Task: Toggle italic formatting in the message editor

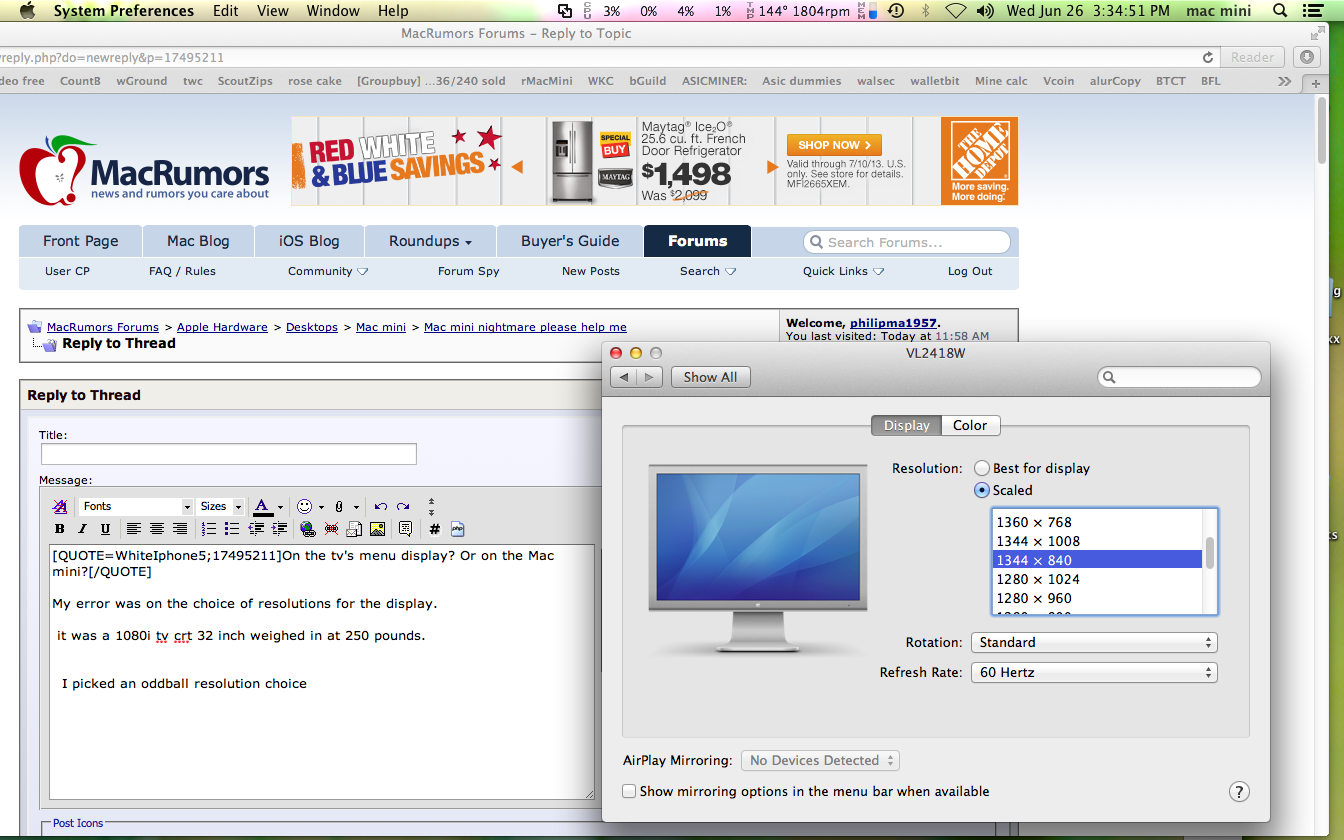Action: point(82,529)
